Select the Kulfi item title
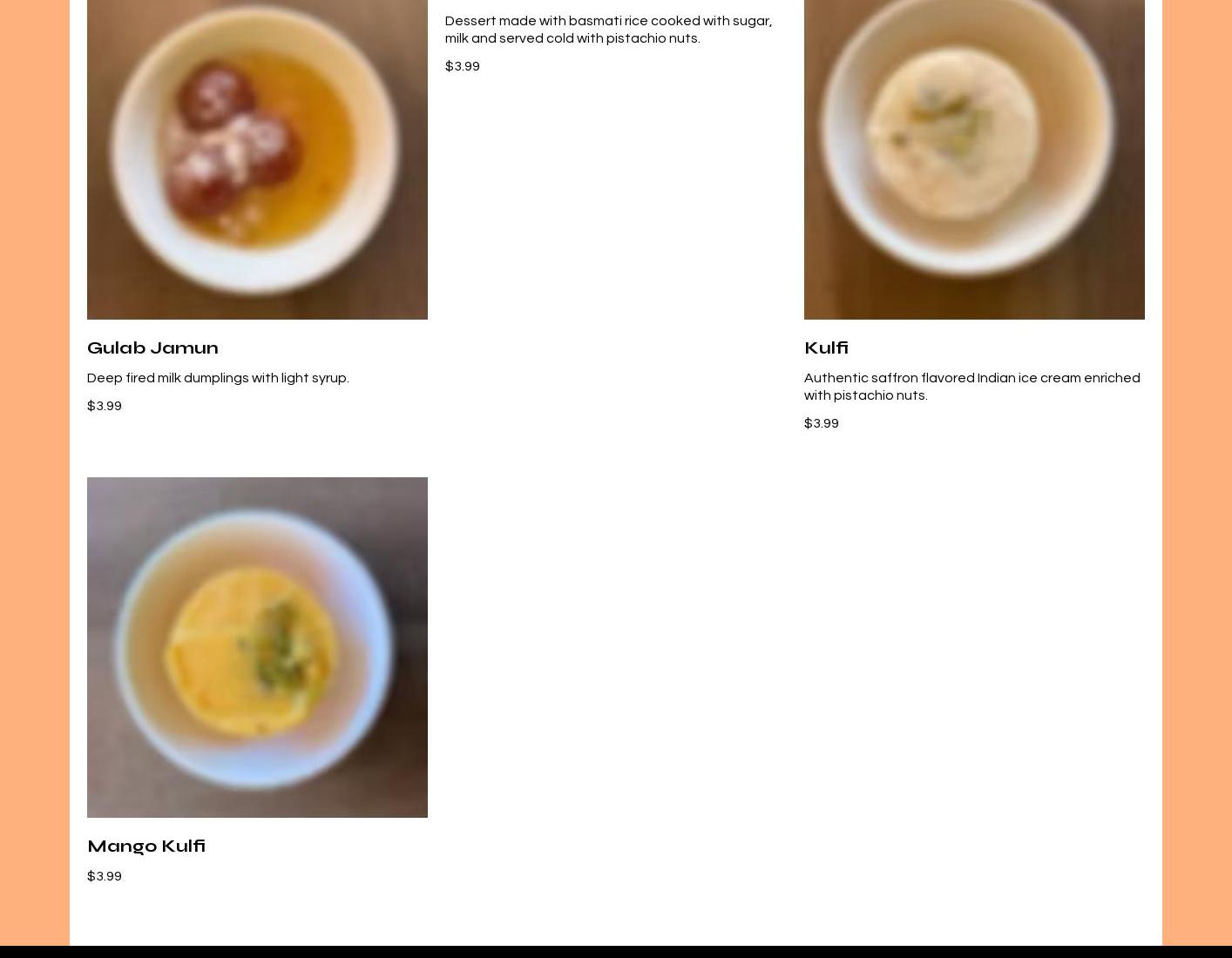The image size is (1232, 958). 826,347
